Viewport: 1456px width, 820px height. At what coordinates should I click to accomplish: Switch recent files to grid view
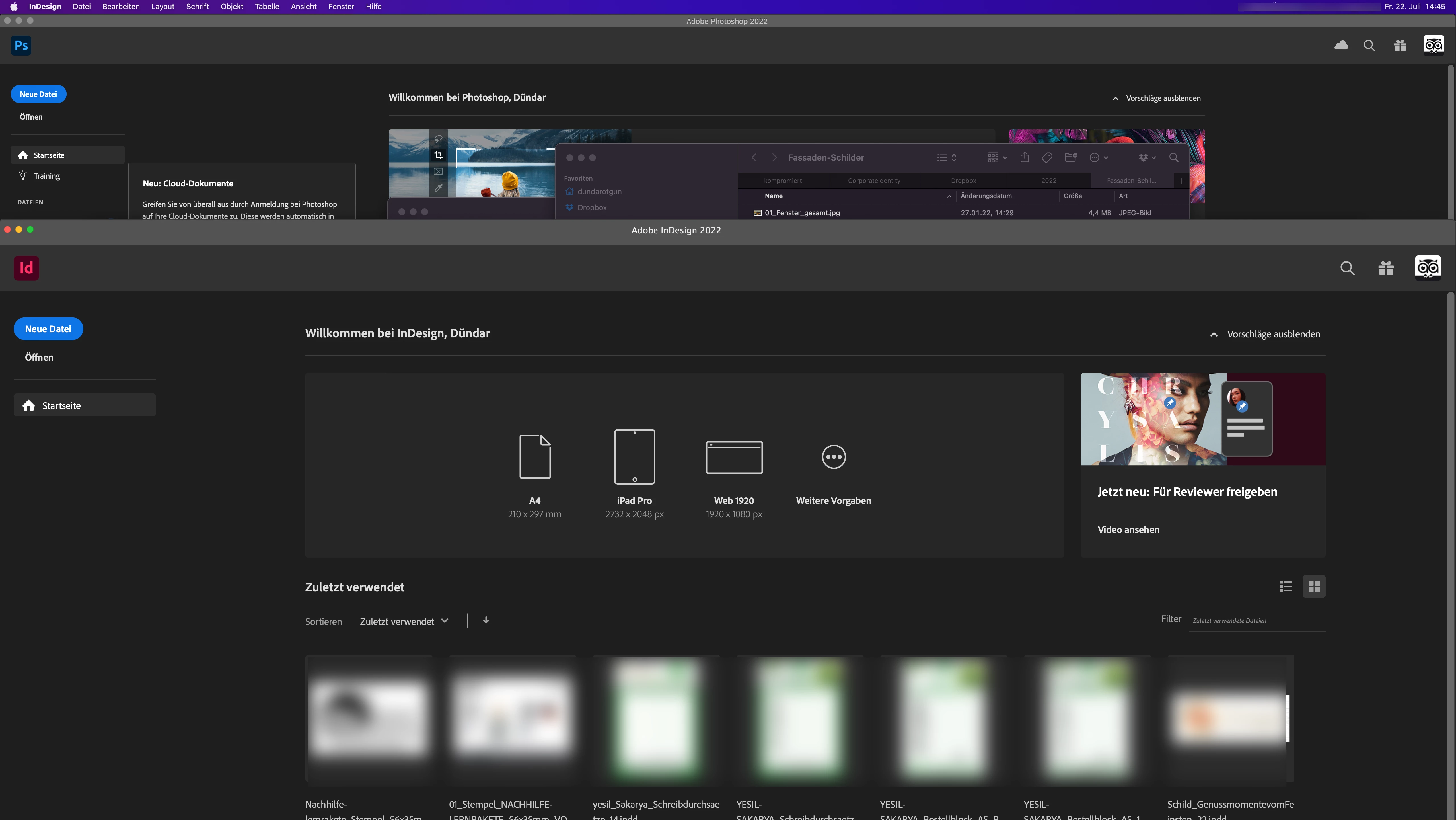tap(1314, 587)
